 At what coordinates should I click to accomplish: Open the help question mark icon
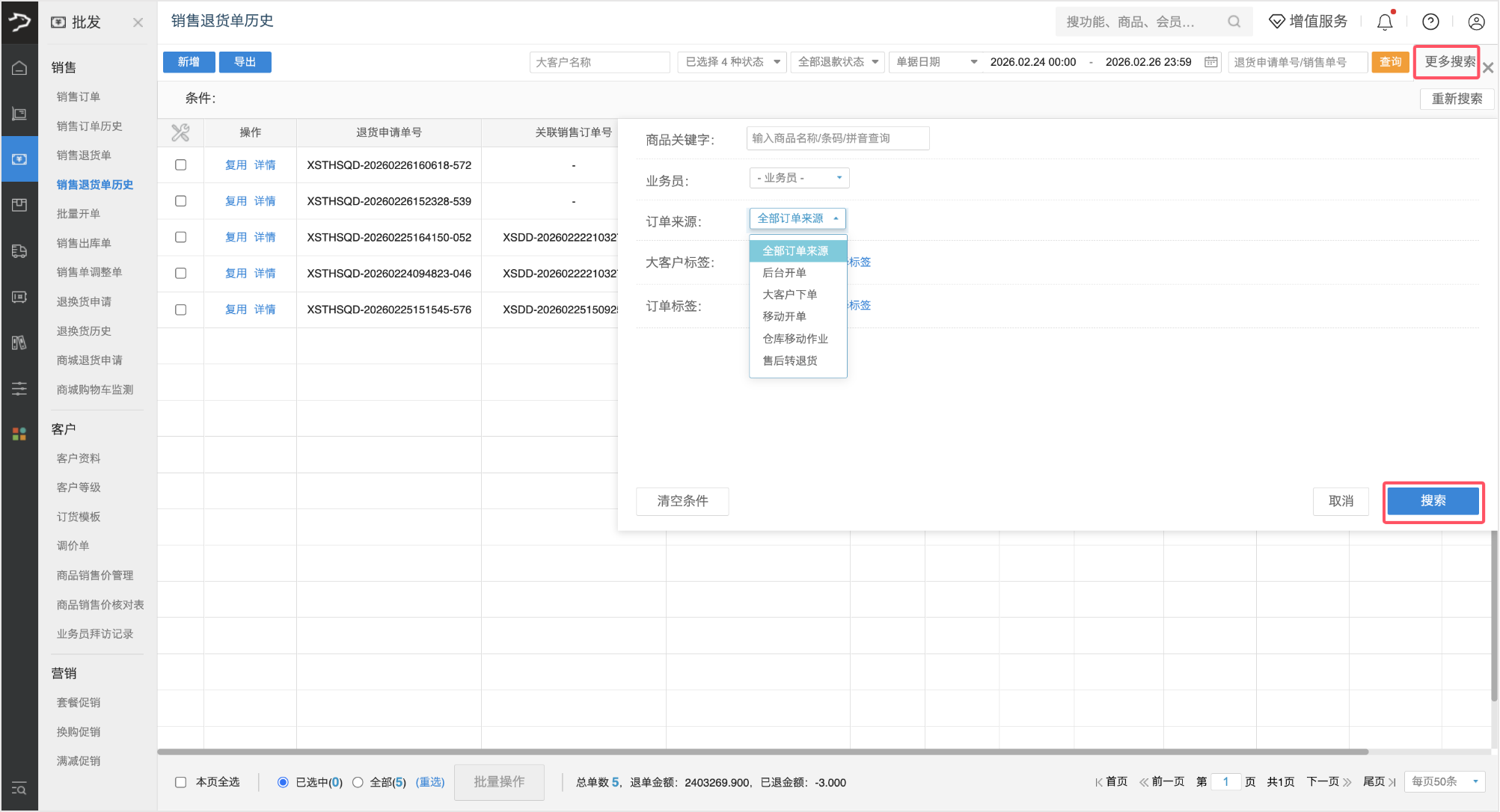point(1430,22)
